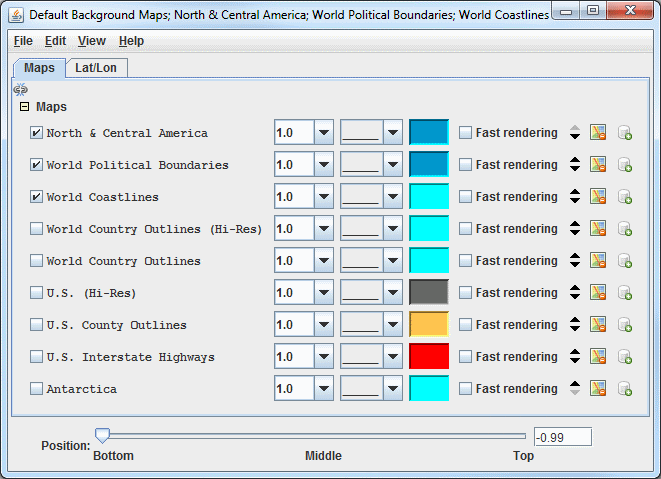Open the View menu
The image size is (661, 479).
coord(91,41)
